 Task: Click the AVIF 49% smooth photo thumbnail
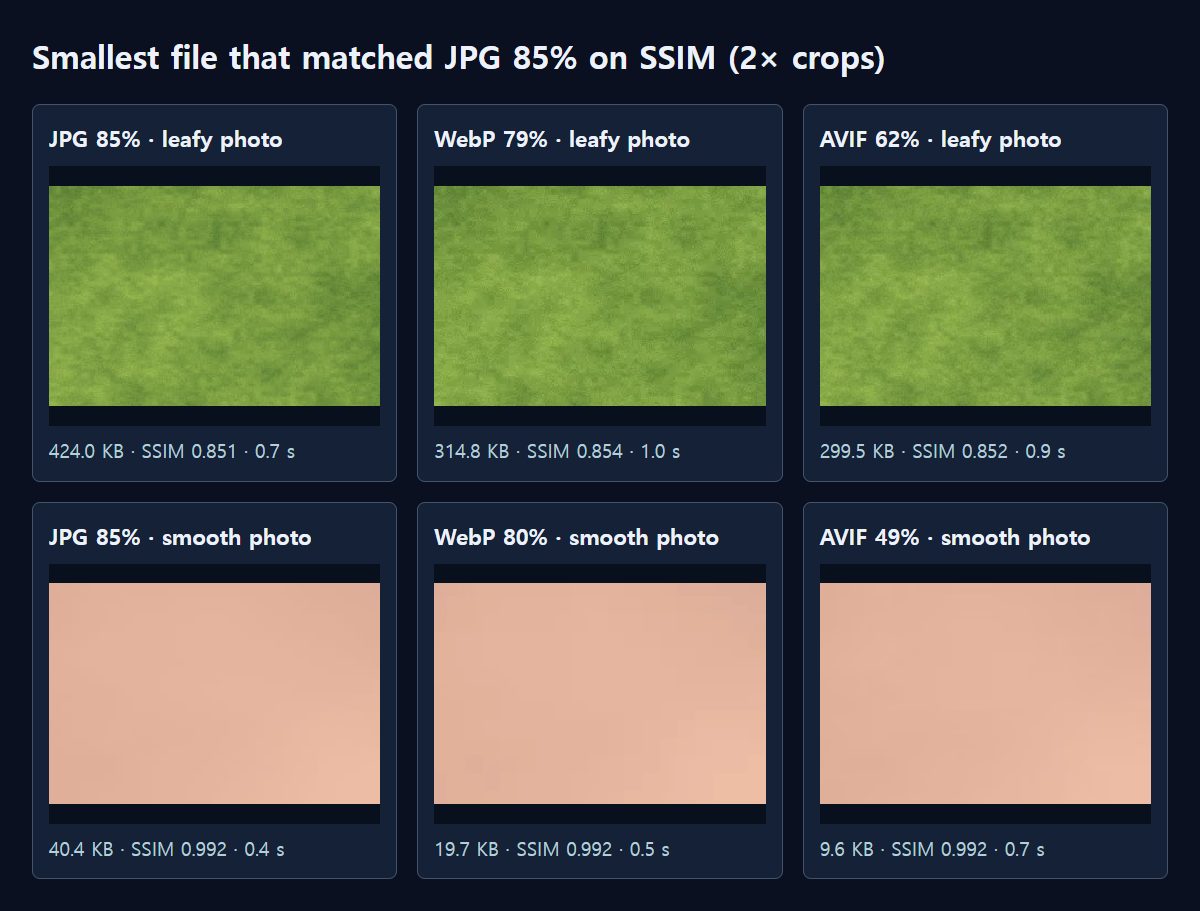985,694
